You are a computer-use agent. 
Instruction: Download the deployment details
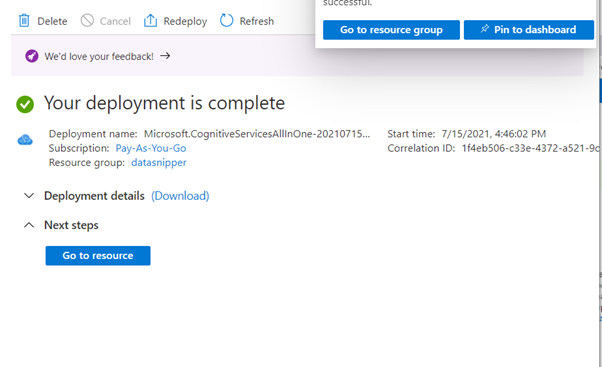[x=180, y=196]
